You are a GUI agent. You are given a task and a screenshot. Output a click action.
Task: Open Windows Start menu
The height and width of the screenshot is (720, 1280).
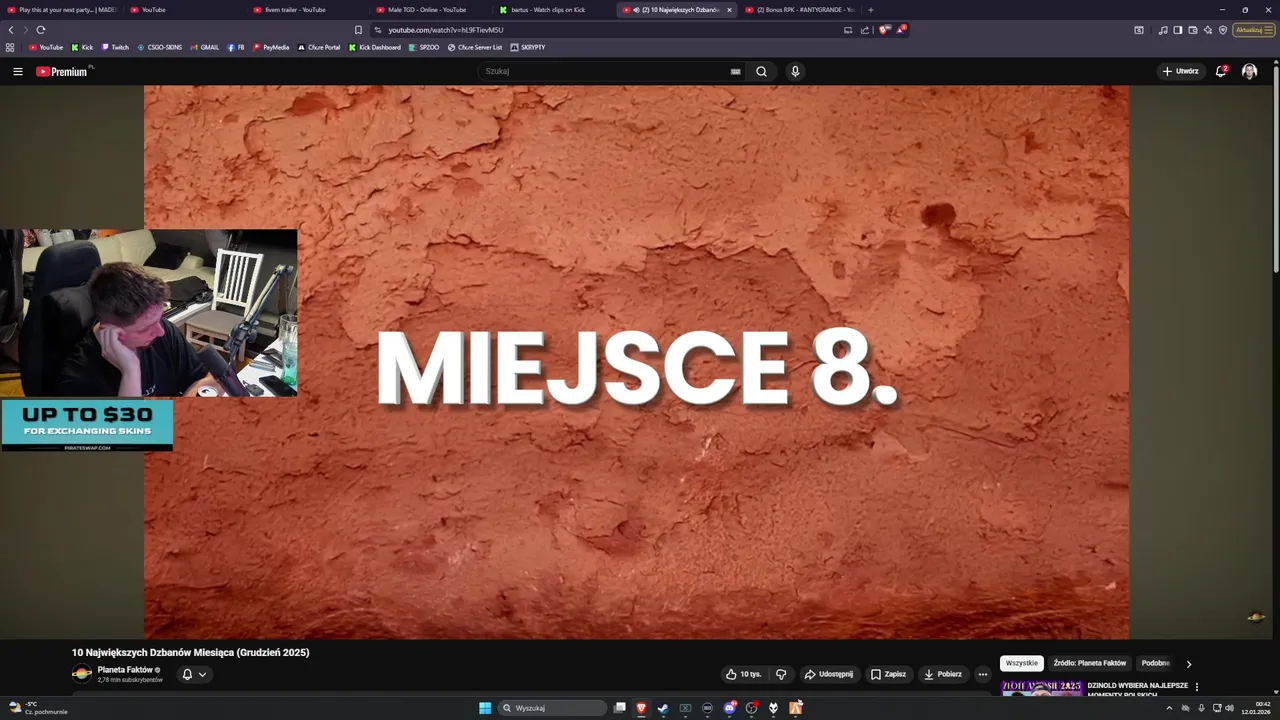point(485,708)
